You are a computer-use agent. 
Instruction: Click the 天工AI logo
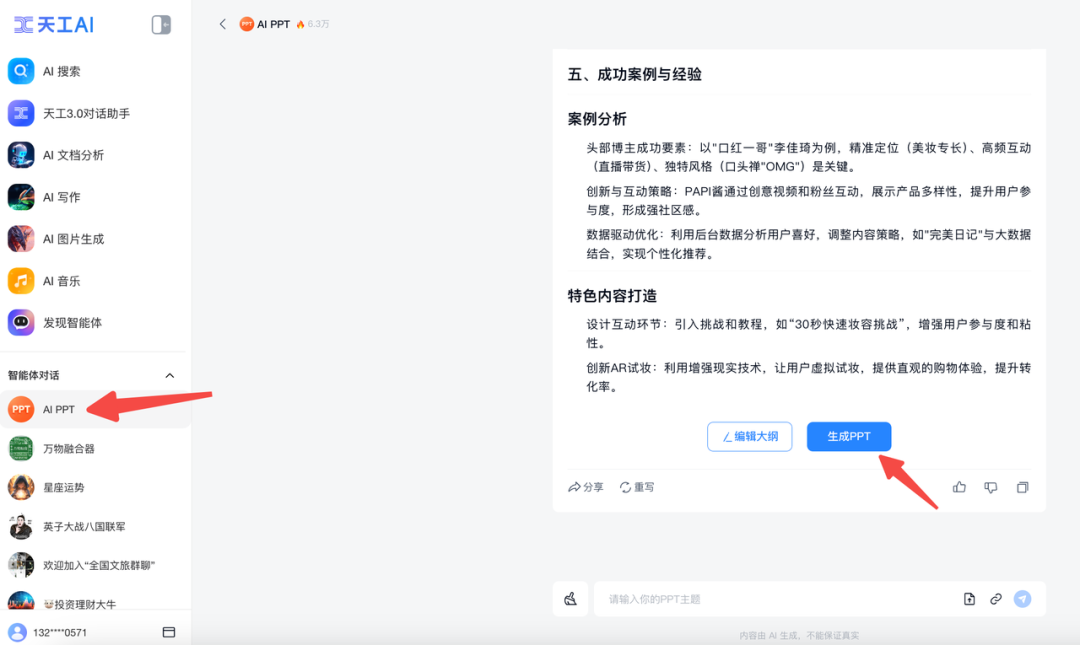54,25
